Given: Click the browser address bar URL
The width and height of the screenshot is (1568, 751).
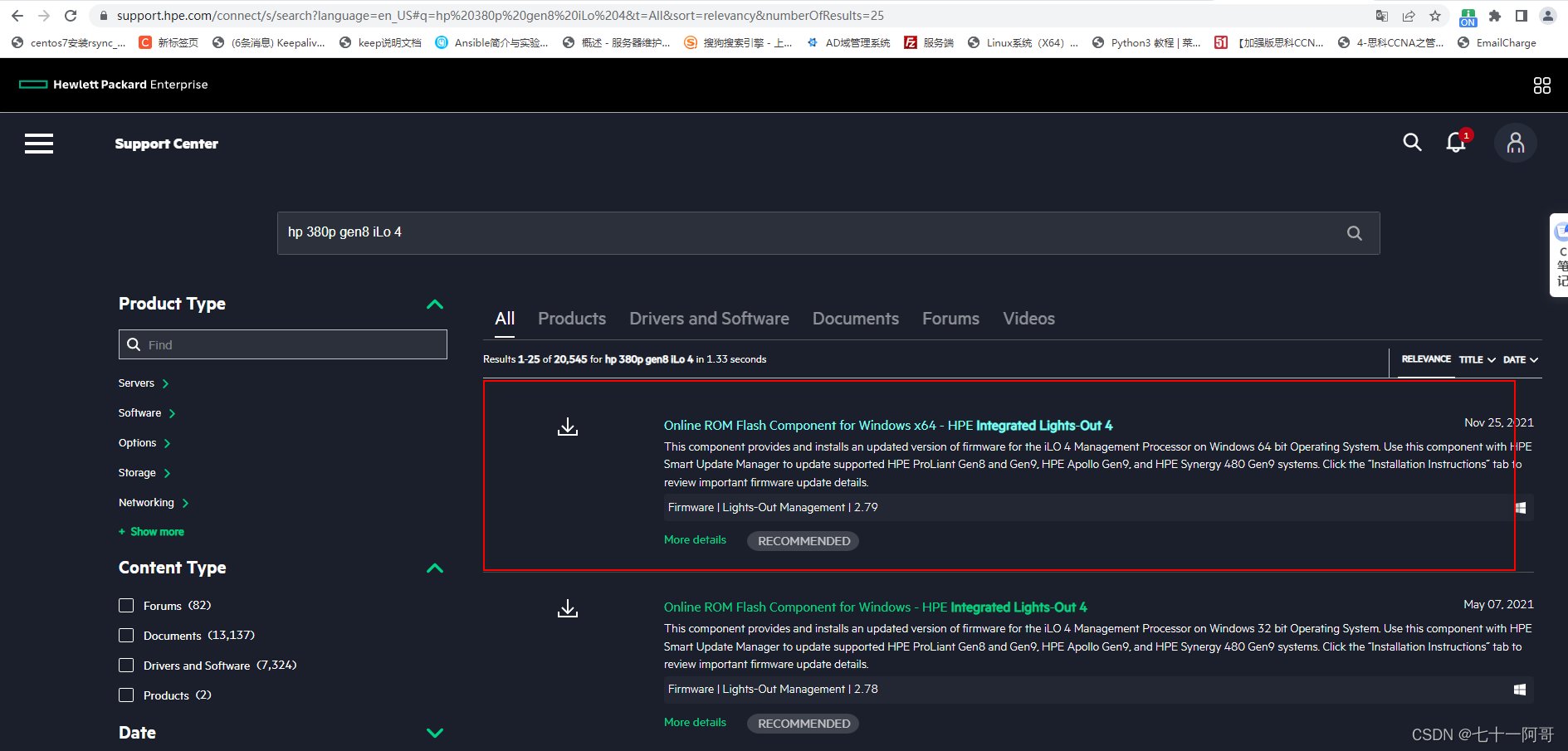Looking at the screenshot, I should tap(500, 16).
